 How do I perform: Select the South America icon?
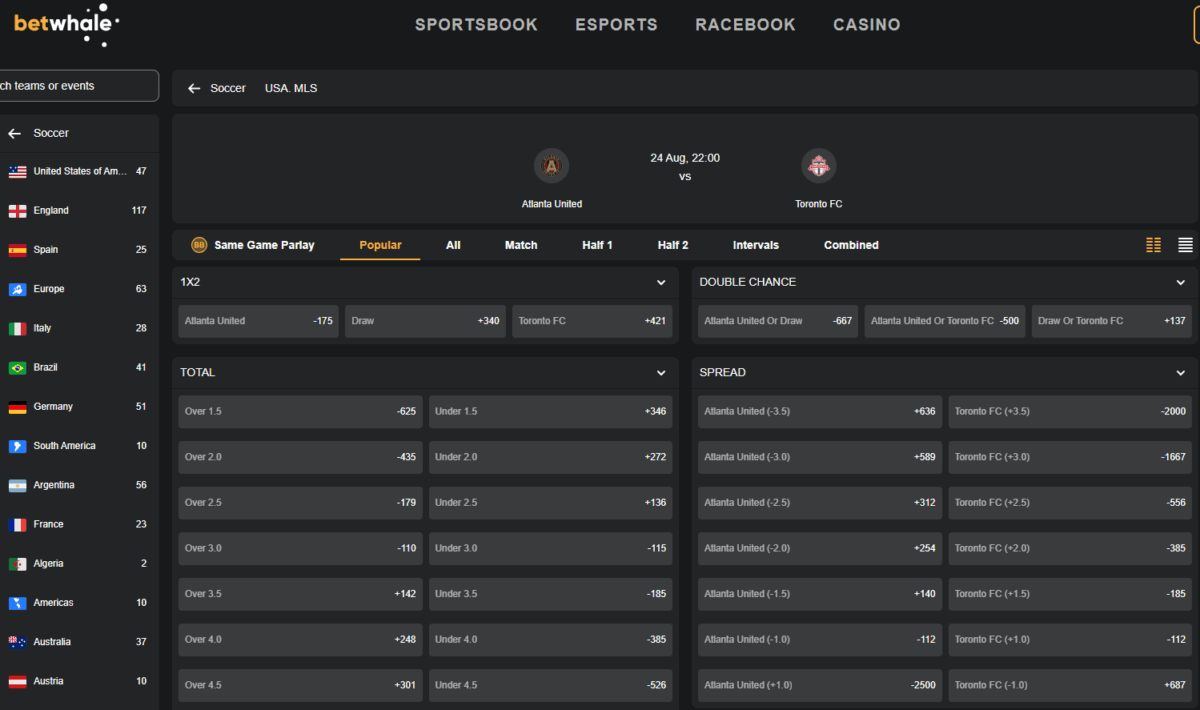coord(17,446)
